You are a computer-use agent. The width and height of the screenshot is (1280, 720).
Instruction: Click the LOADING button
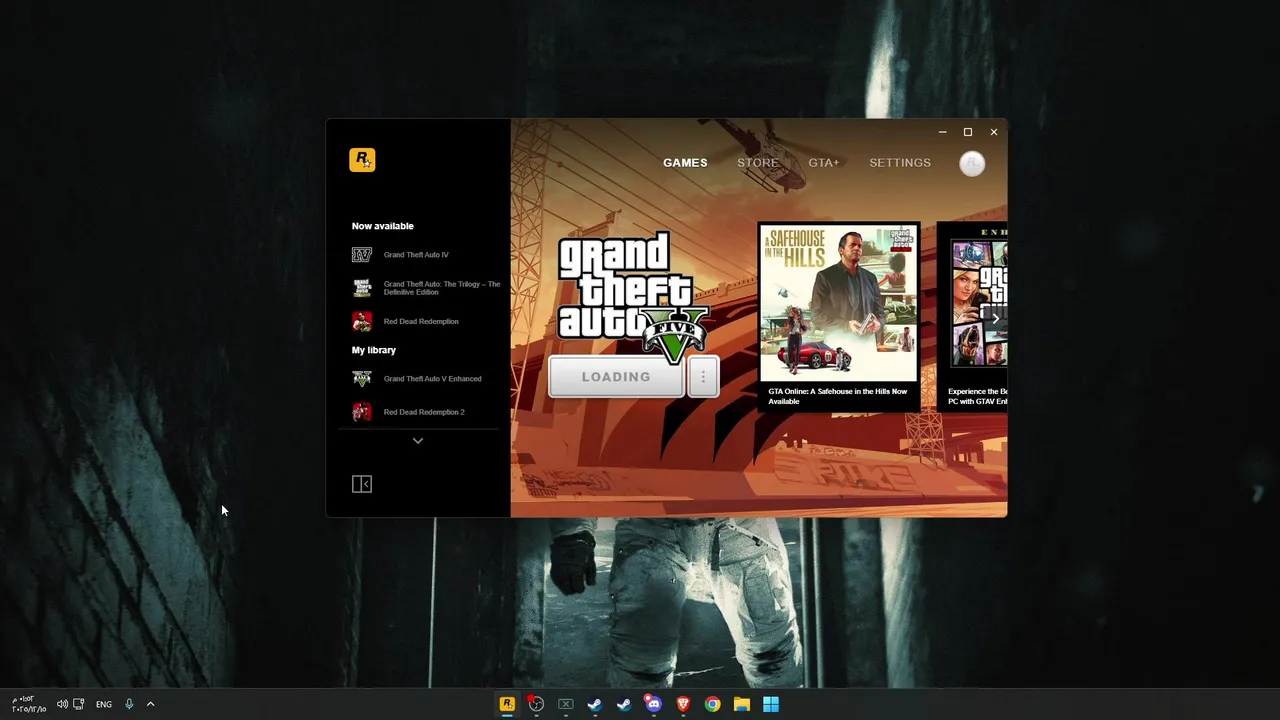pos(616,377)
